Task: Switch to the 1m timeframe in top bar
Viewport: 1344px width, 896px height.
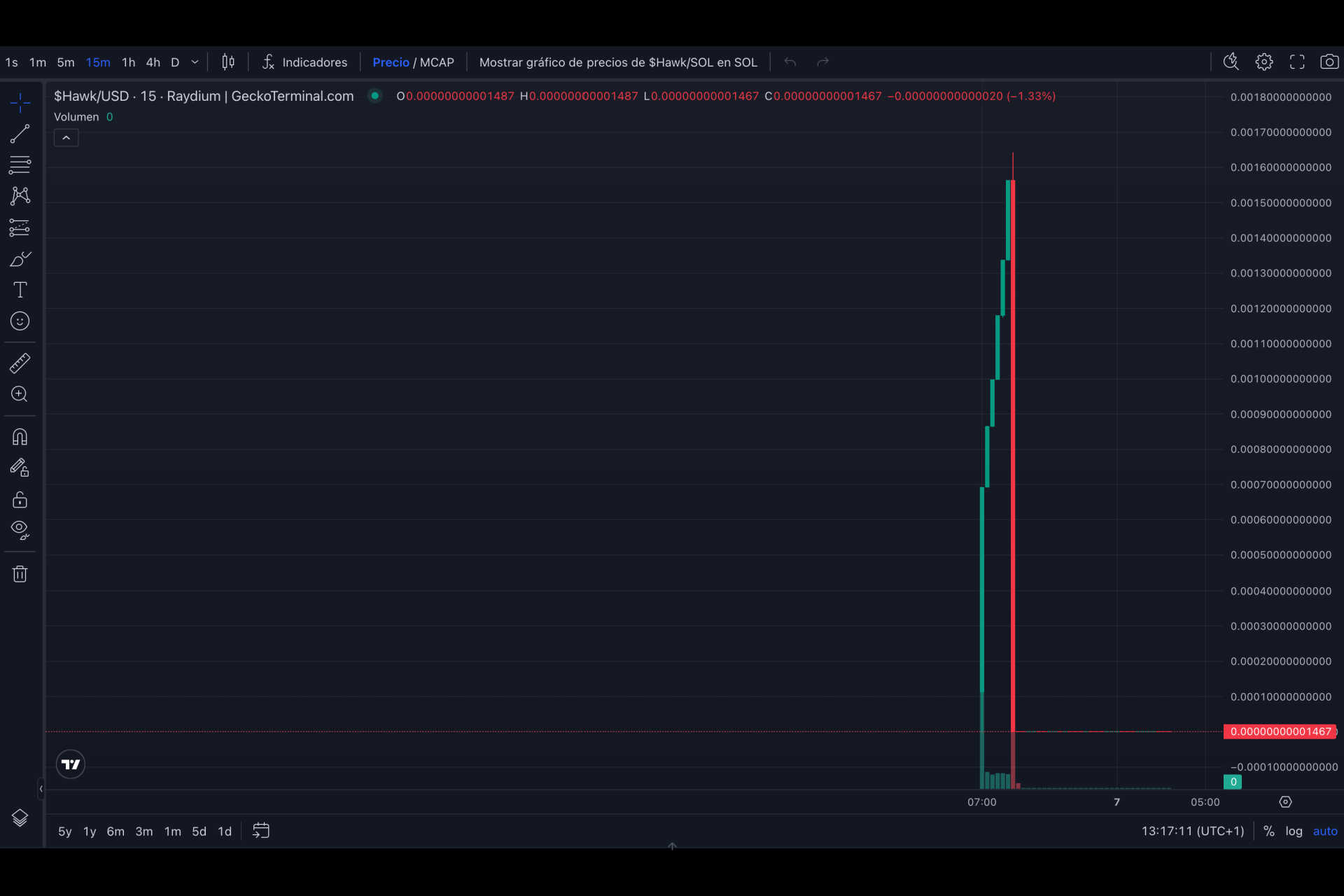Action: [38, 62]
